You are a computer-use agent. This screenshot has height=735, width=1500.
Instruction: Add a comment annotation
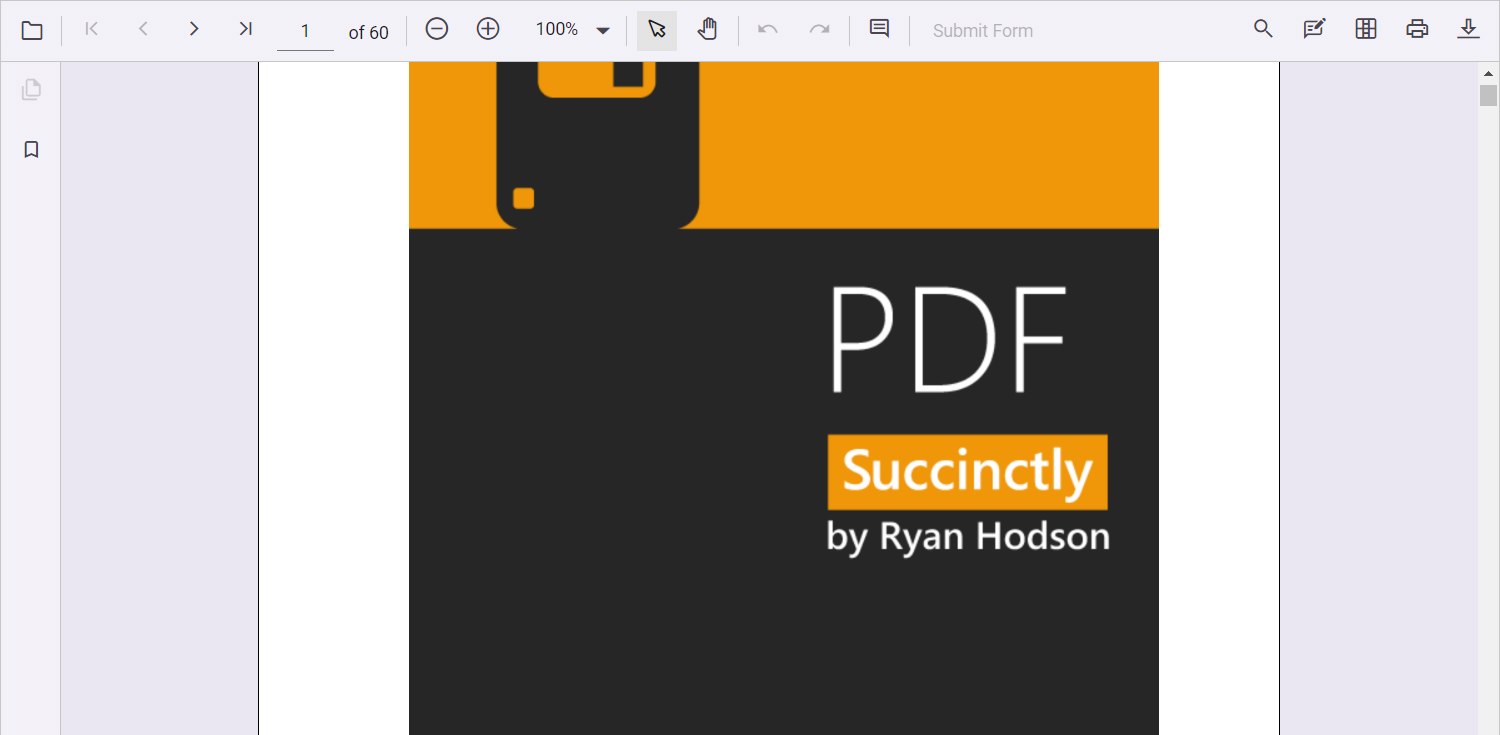879,30
